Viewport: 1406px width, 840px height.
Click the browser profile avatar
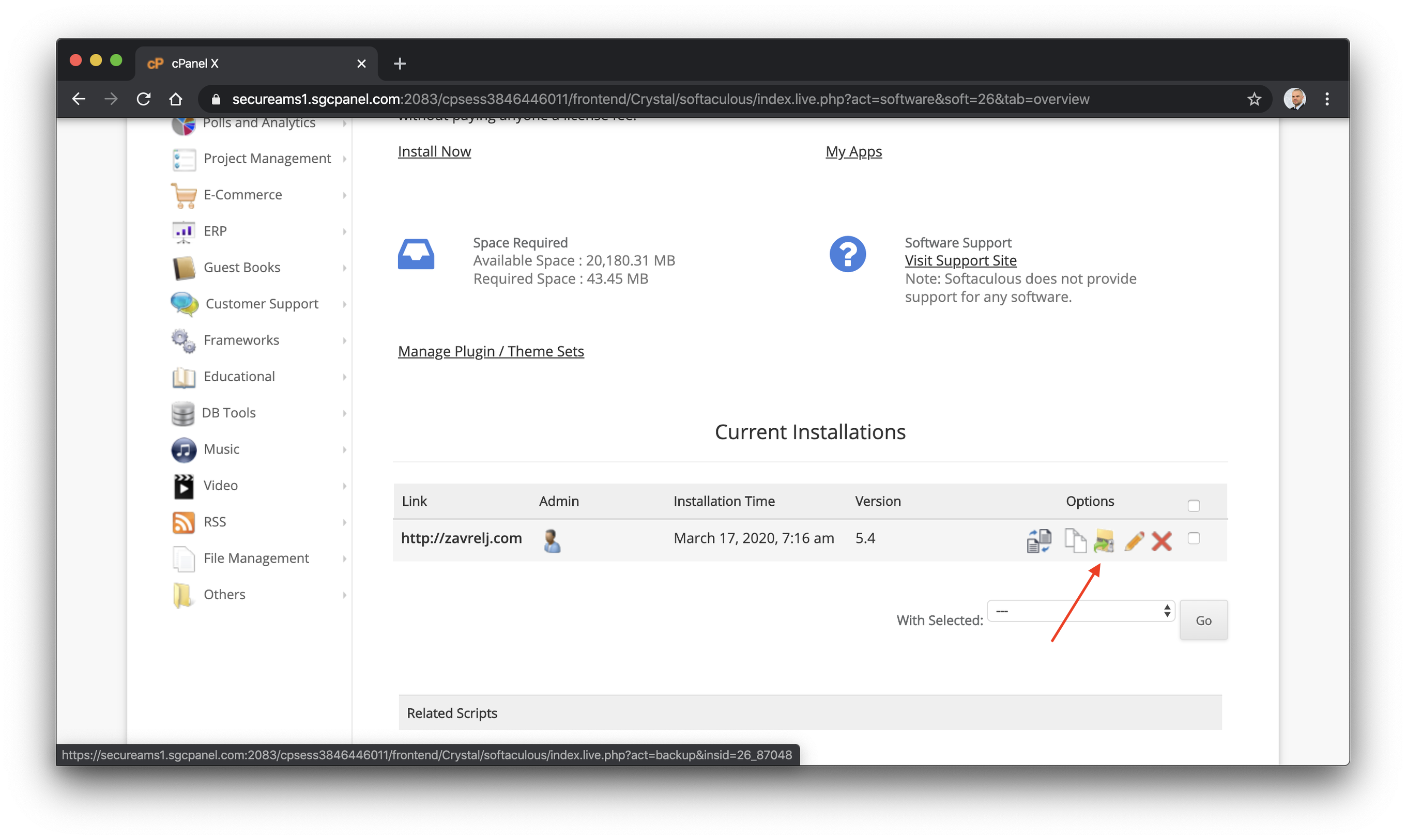tap(1294, 99)
